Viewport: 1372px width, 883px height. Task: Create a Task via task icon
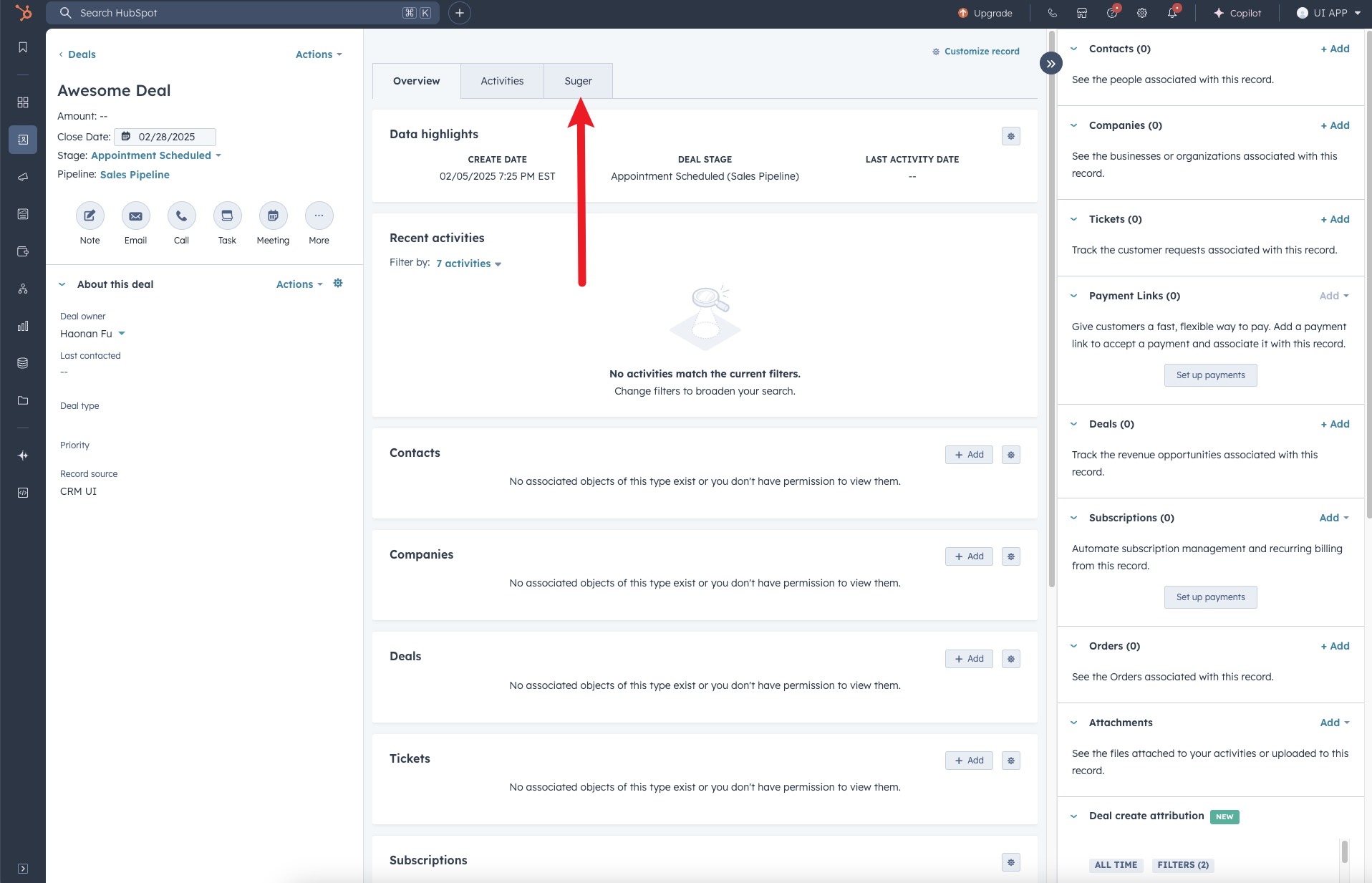pyautogui.click(x=227, y=216)
